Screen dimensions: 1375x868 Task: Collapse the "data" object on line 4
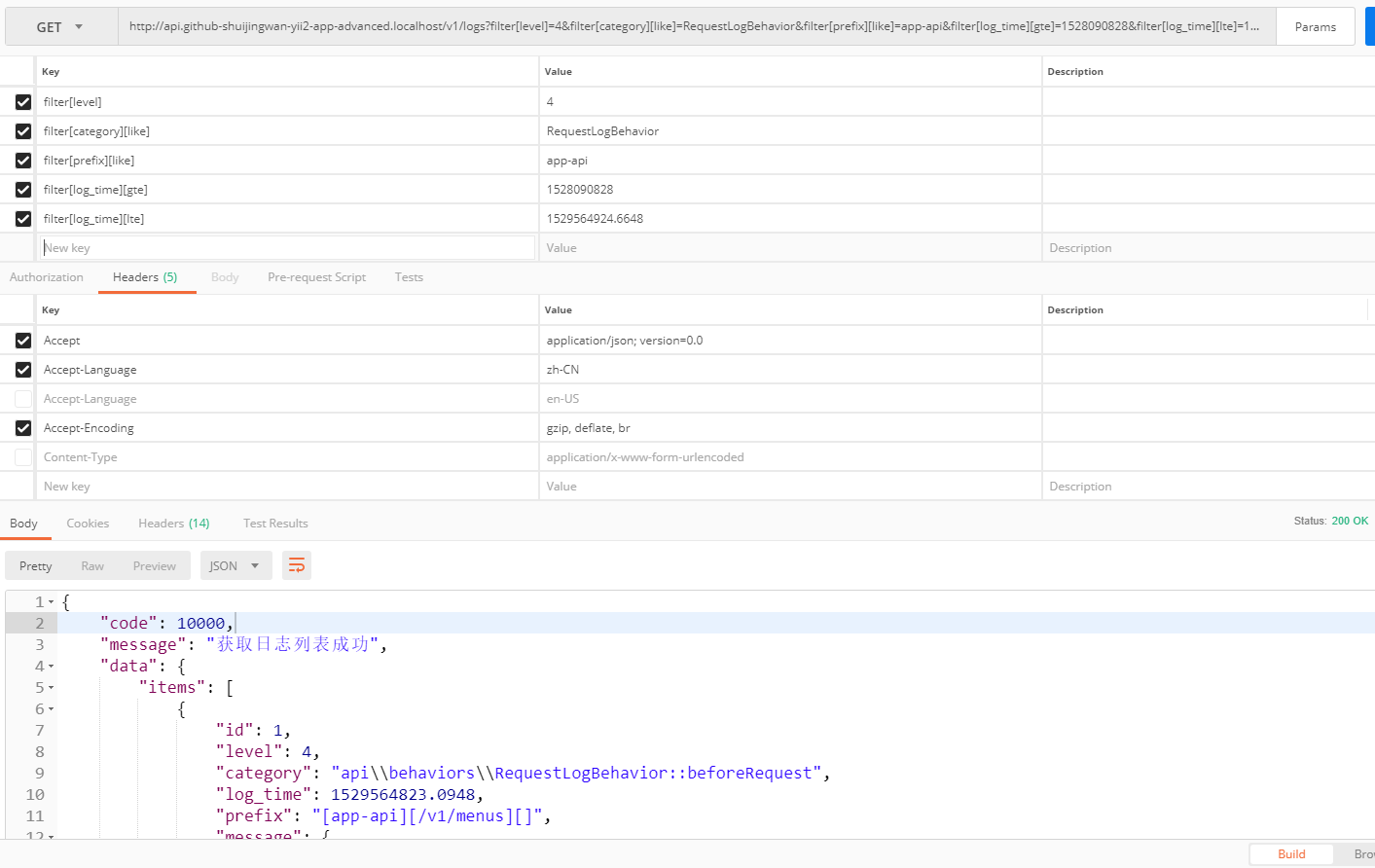click(x=52, y=667)
